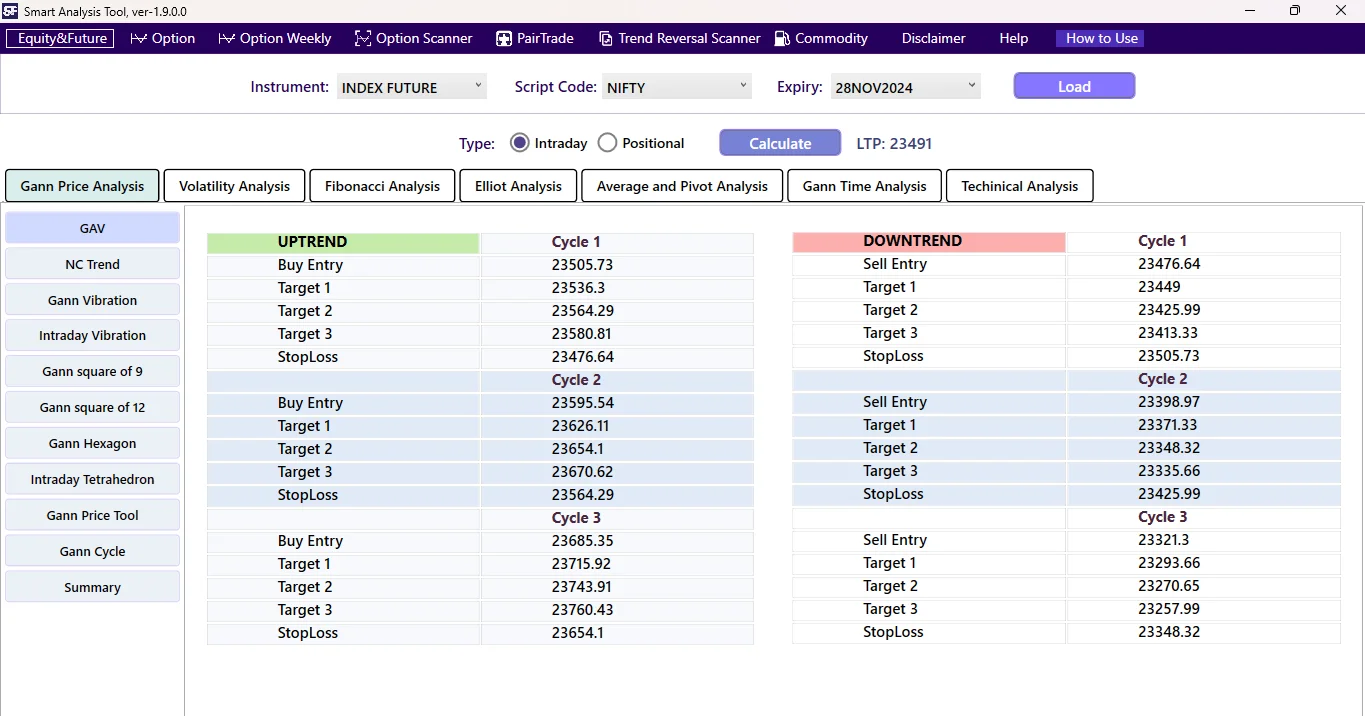Select Gann square of 9 in sidebar
The height and width of the screenshot is (716, 1365).
[92, 371]
